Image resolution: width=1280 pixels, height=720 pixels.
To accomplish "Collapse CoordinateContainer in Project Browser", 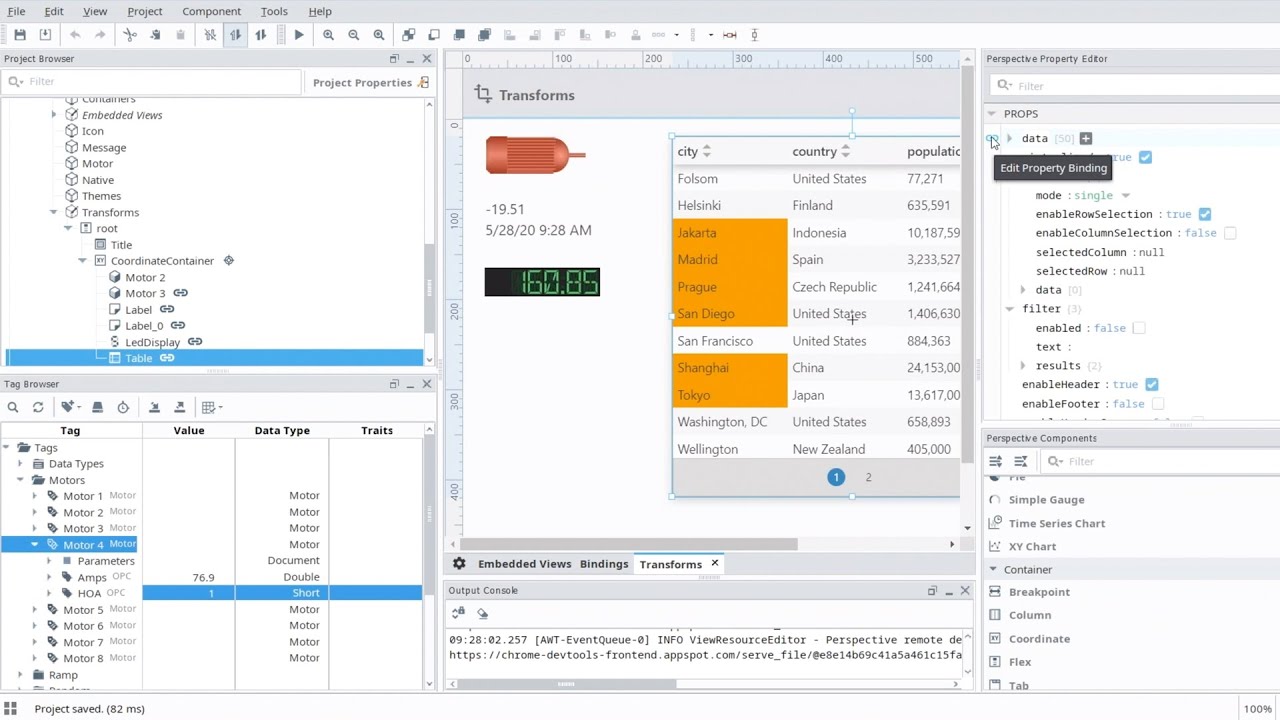I will pos(82,261).
